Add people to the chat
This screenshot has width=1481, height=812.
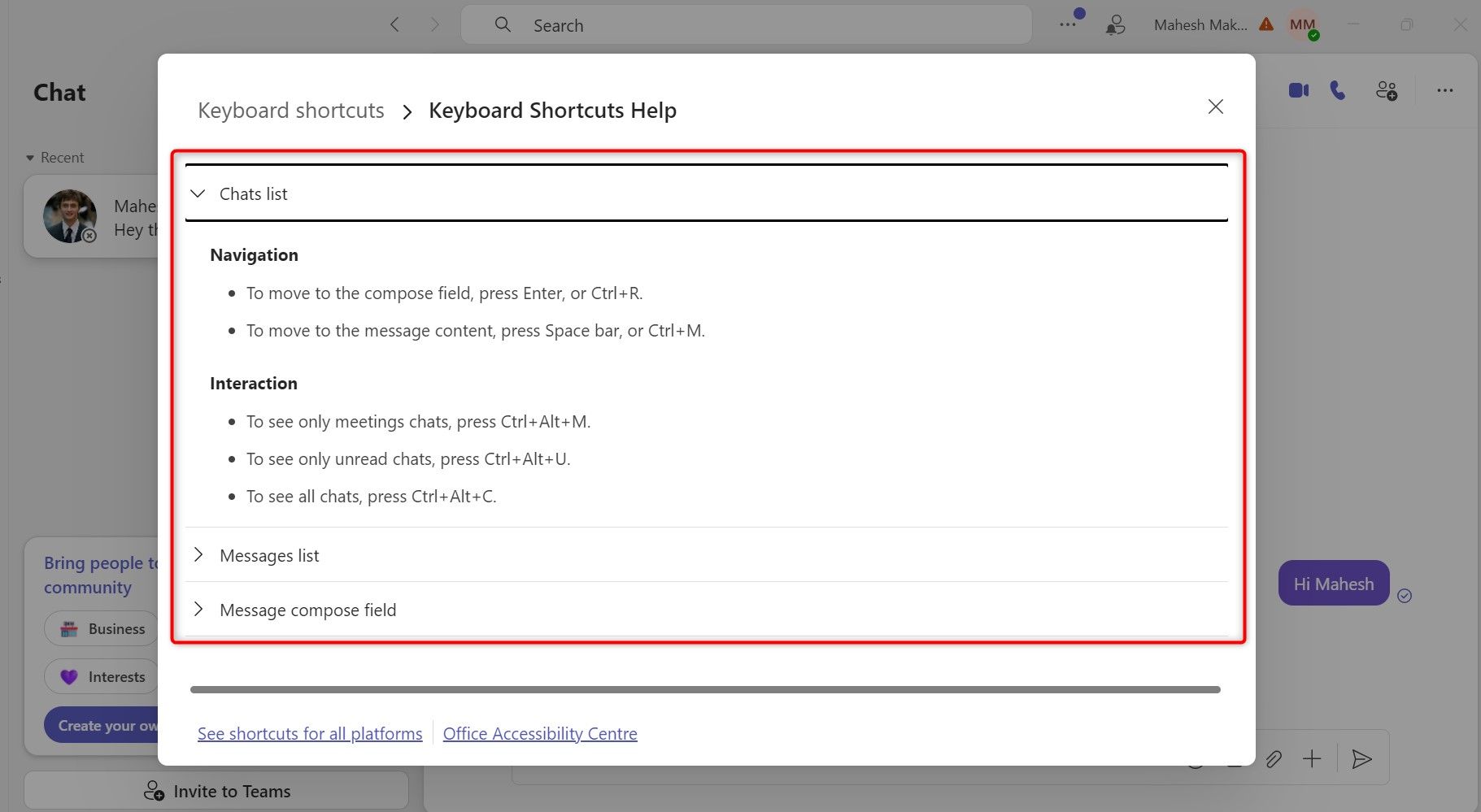[1387, 90]
